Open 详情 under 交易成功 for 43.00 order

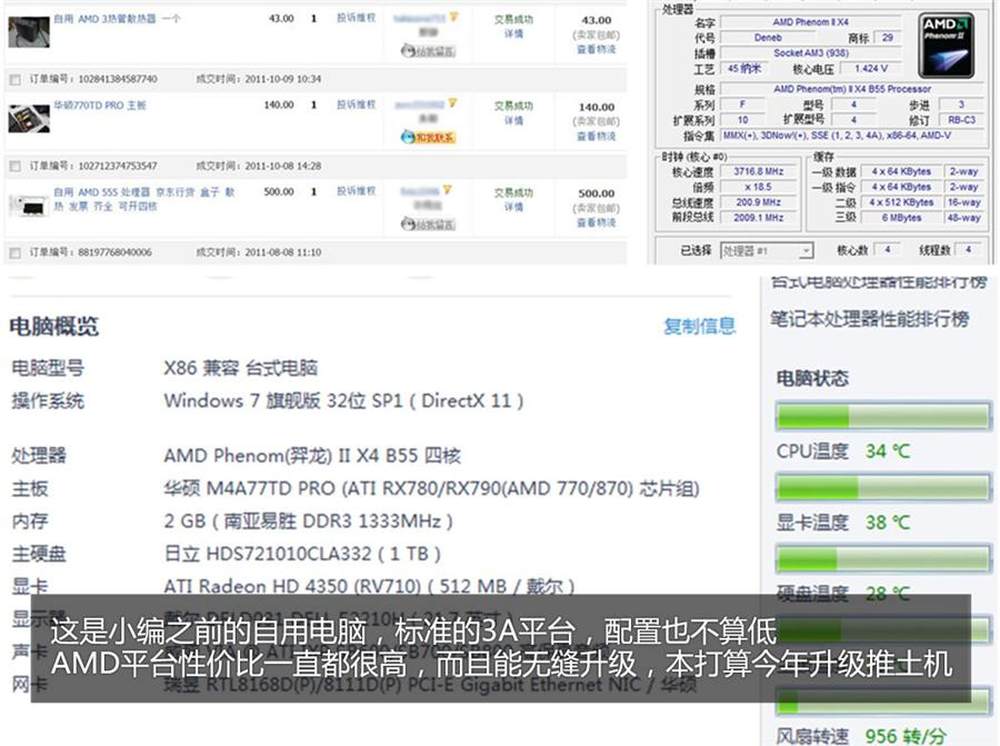click(513, 34)
